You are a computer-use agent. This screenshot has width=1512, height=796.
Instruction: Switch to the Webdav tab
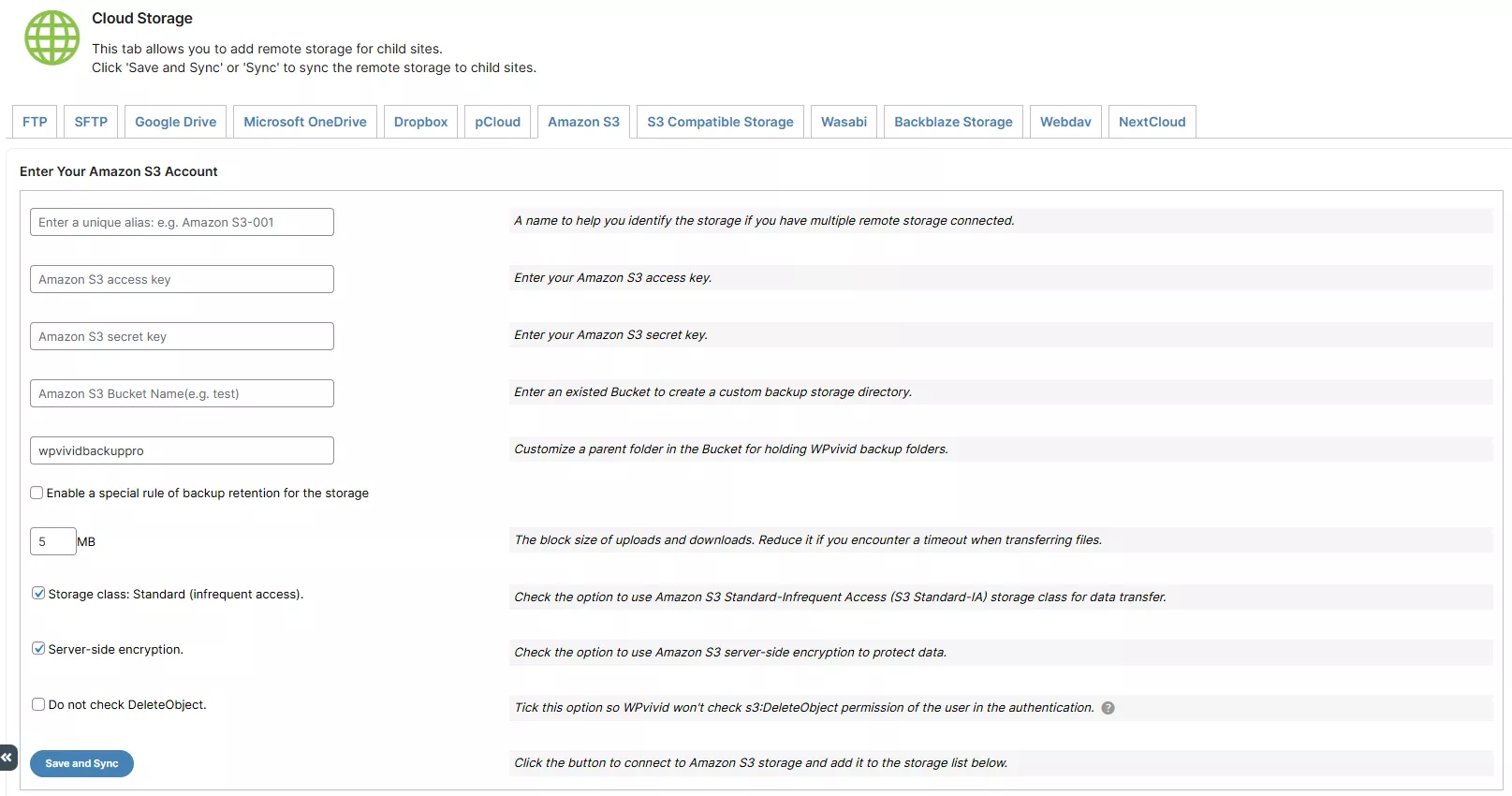click(x=1065, y=122)
